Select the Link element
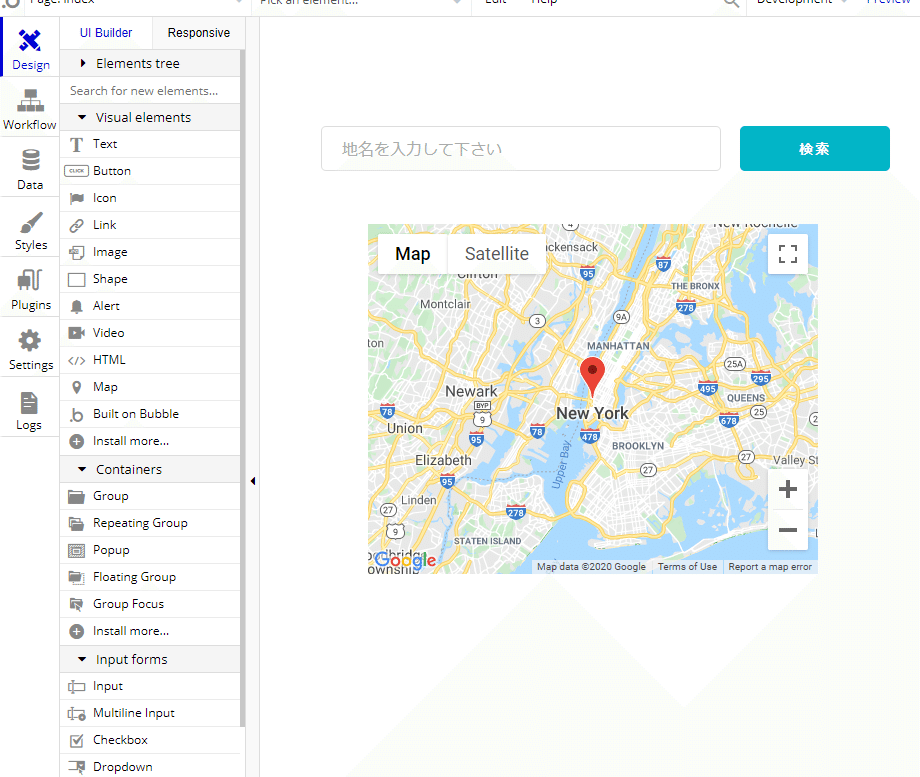 [x=150, y=225]
